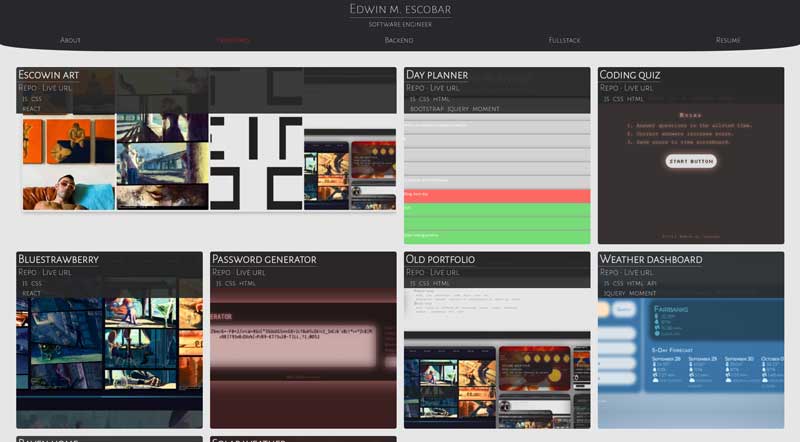Switch to the Backend projects tab
The height and width of the screenshot is (442, 800).
[399, 40]
